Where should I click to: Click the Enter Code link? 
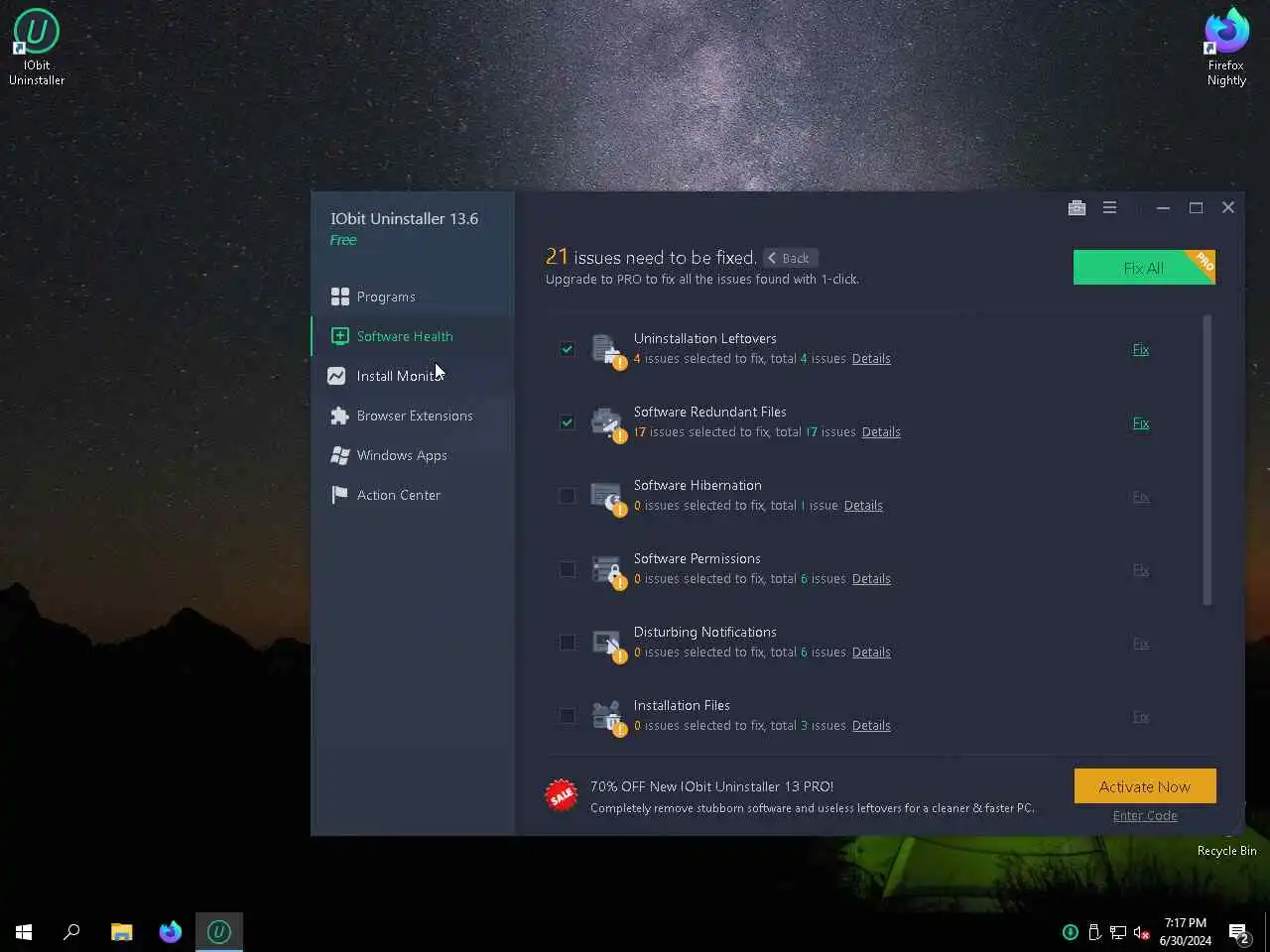[x=1145, y=815]
